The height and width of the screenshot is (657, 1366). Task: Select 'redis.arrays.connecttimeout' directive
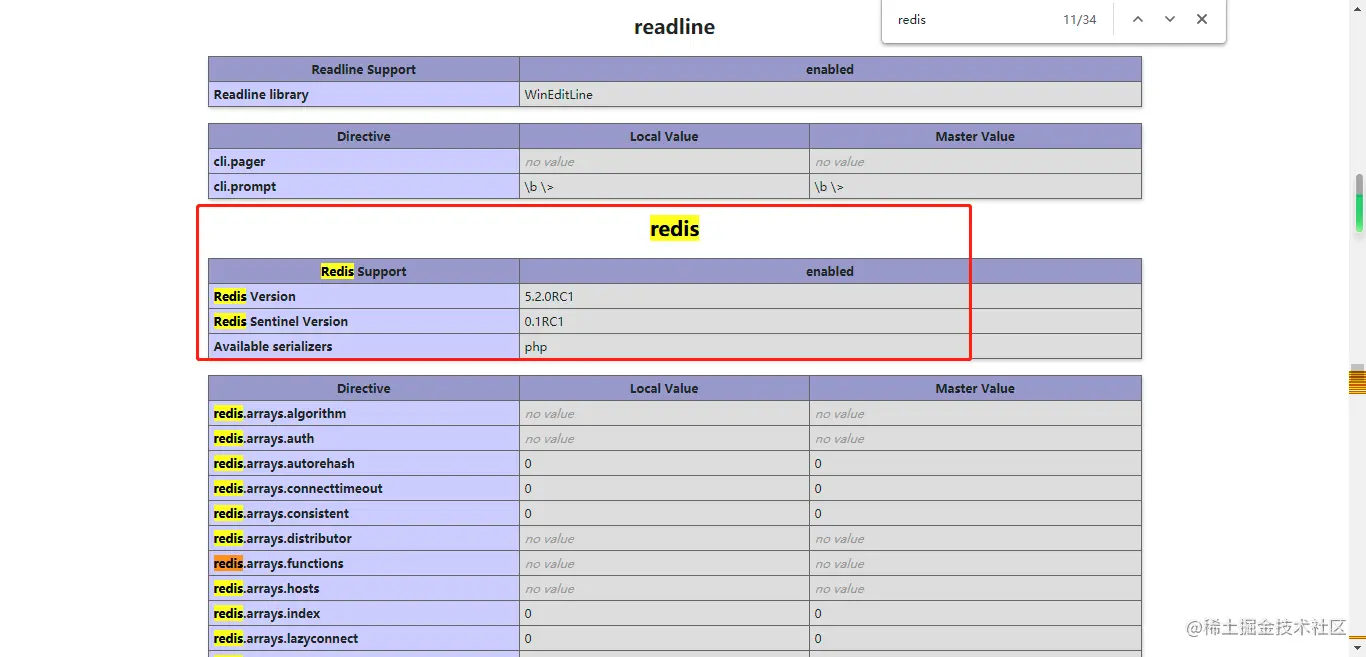tap(364, 489)
